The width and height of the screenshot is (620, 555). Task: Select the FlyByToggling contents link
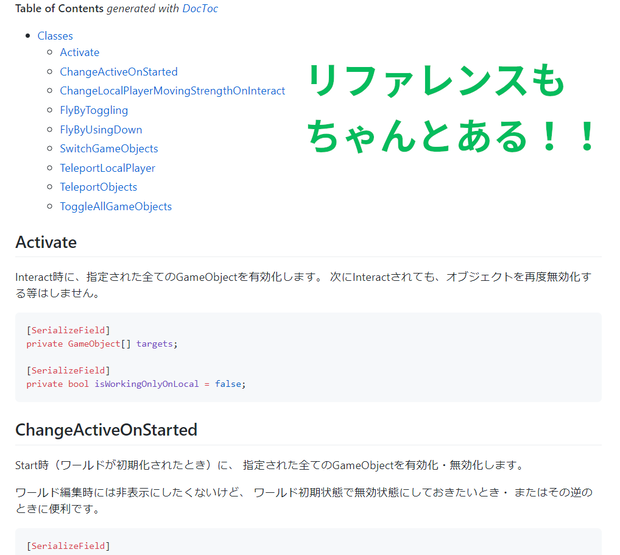[x=94, y=110]
